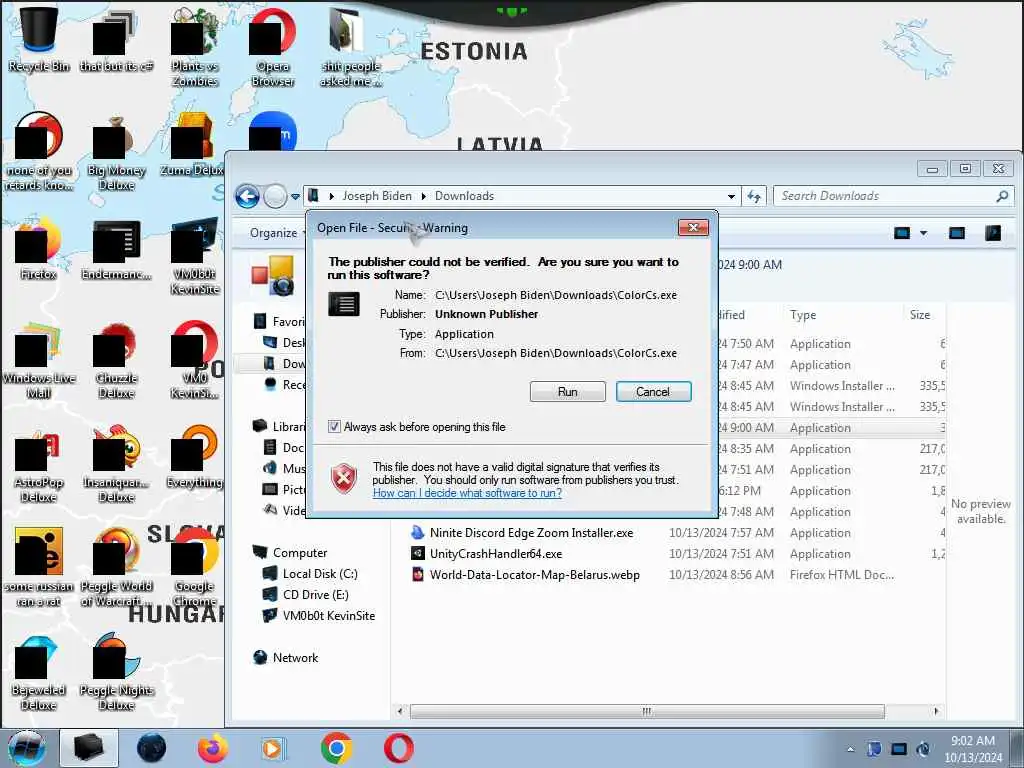Click the taskbar clock showing 9:02 AM
This screenshot has width=1024, height=768.
973,748
